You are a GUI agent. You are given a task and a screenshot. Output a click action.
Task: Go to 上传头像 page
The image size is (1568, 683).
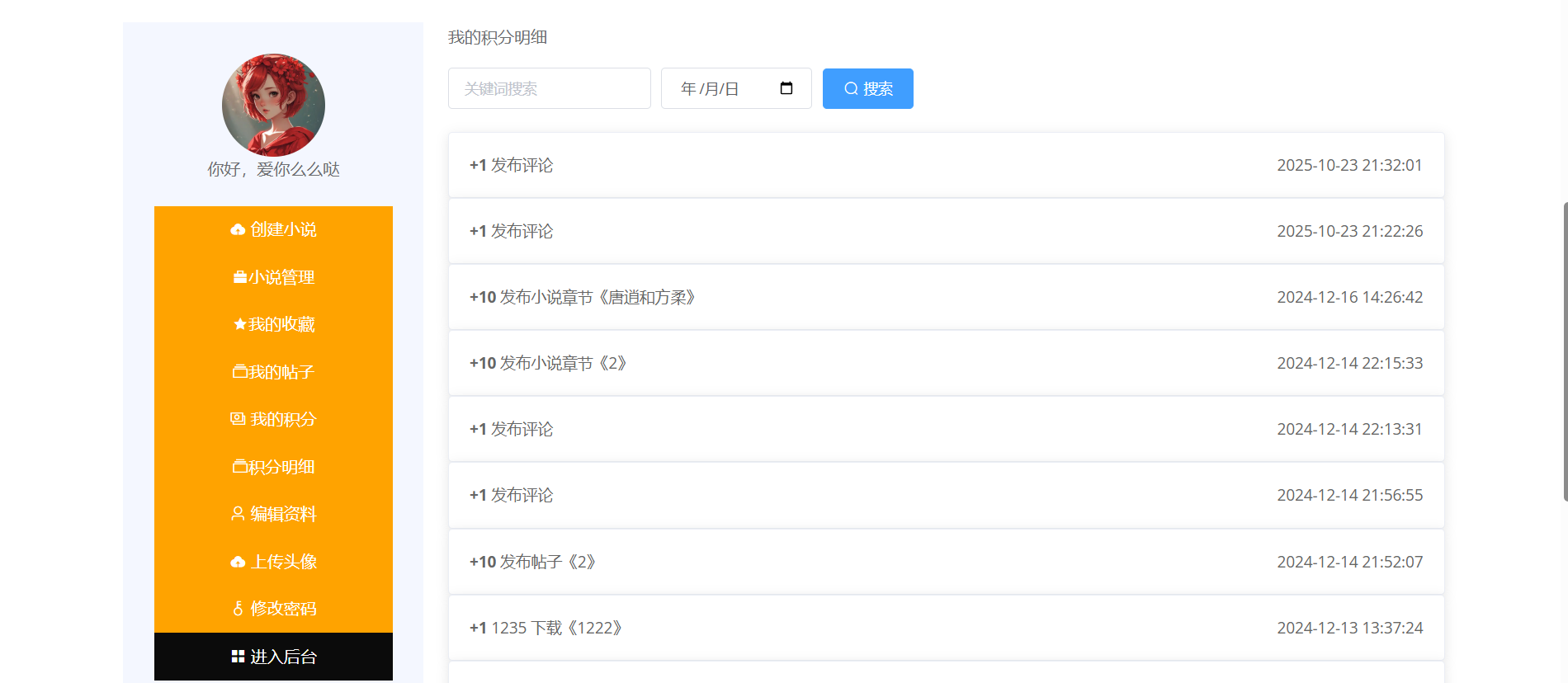[x=273, y=562]
